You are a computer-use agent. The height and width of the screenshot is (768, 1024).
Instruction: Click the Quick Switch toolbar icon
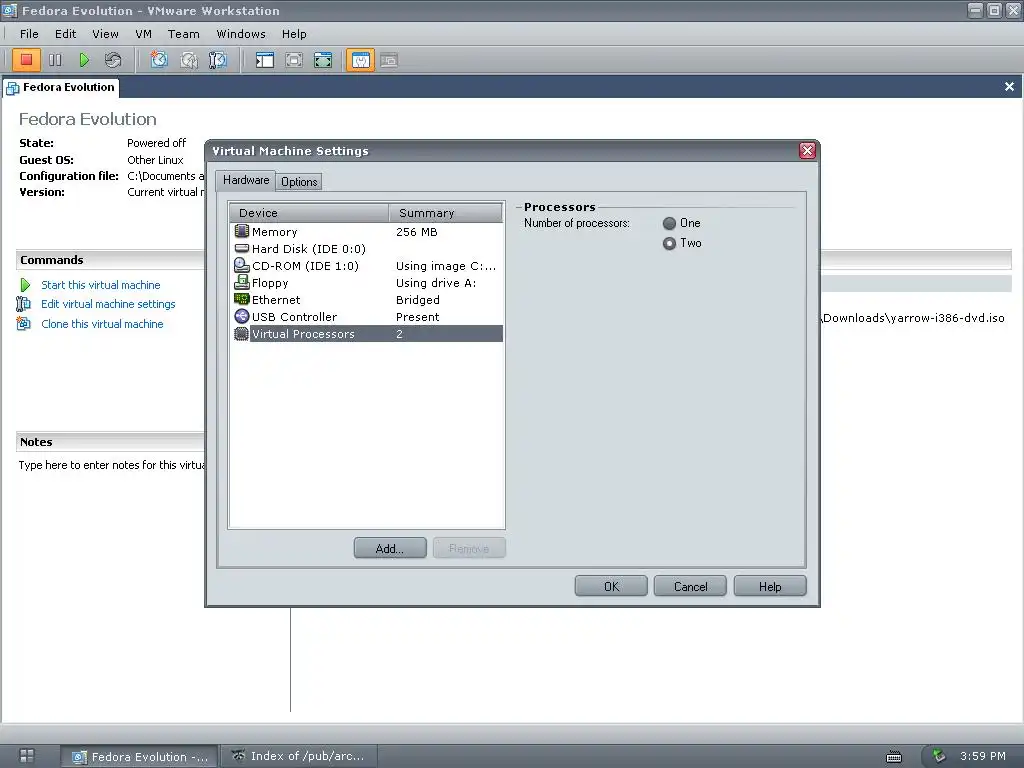coord(294,60)
